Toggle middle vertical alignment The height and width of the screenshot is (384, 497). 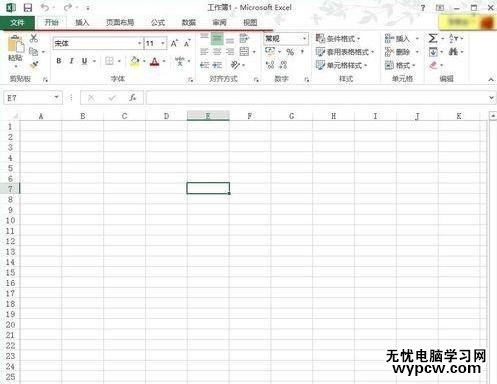[x=217, y=39]
